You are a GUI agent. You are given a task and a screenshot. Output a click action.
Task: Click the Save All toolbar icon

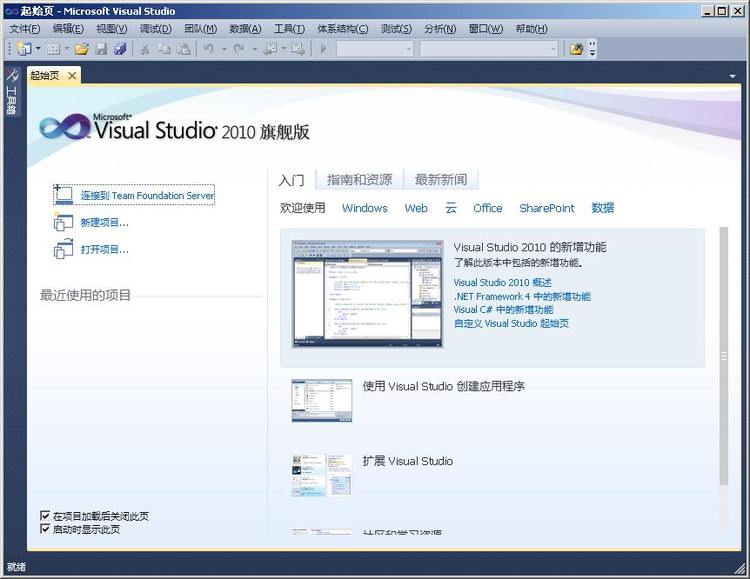(x=120, y=48)
